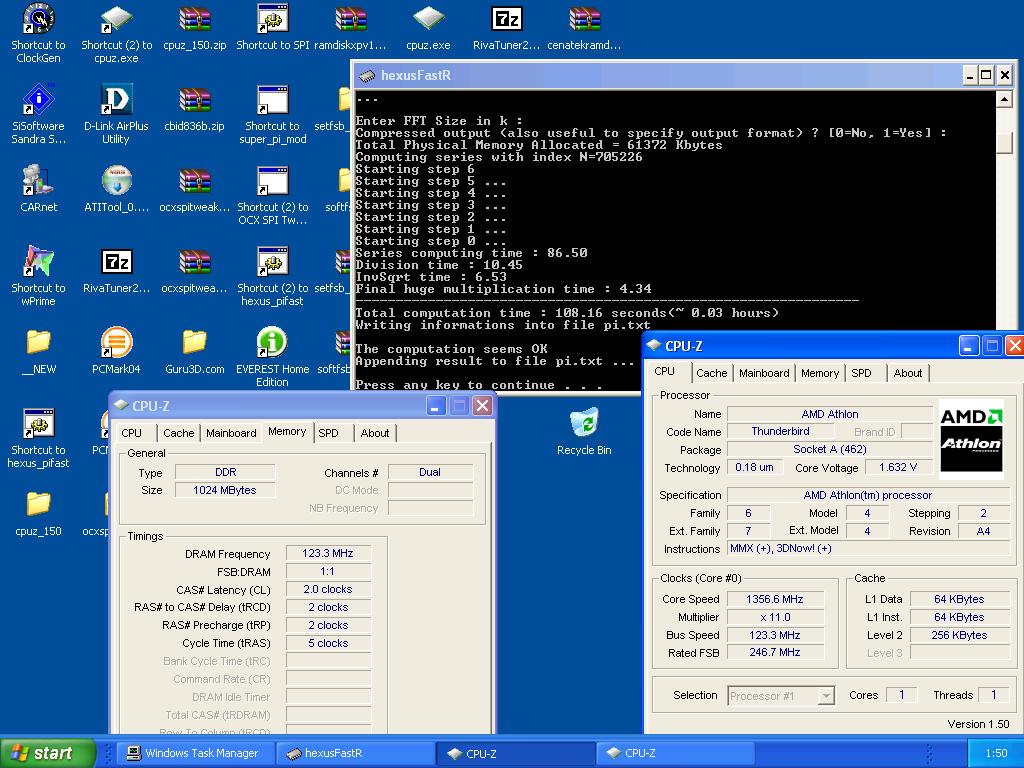Click the Core Speed 1356.6 MHz value
Viewport: 1024px width, 768px height.
point(775,599)
